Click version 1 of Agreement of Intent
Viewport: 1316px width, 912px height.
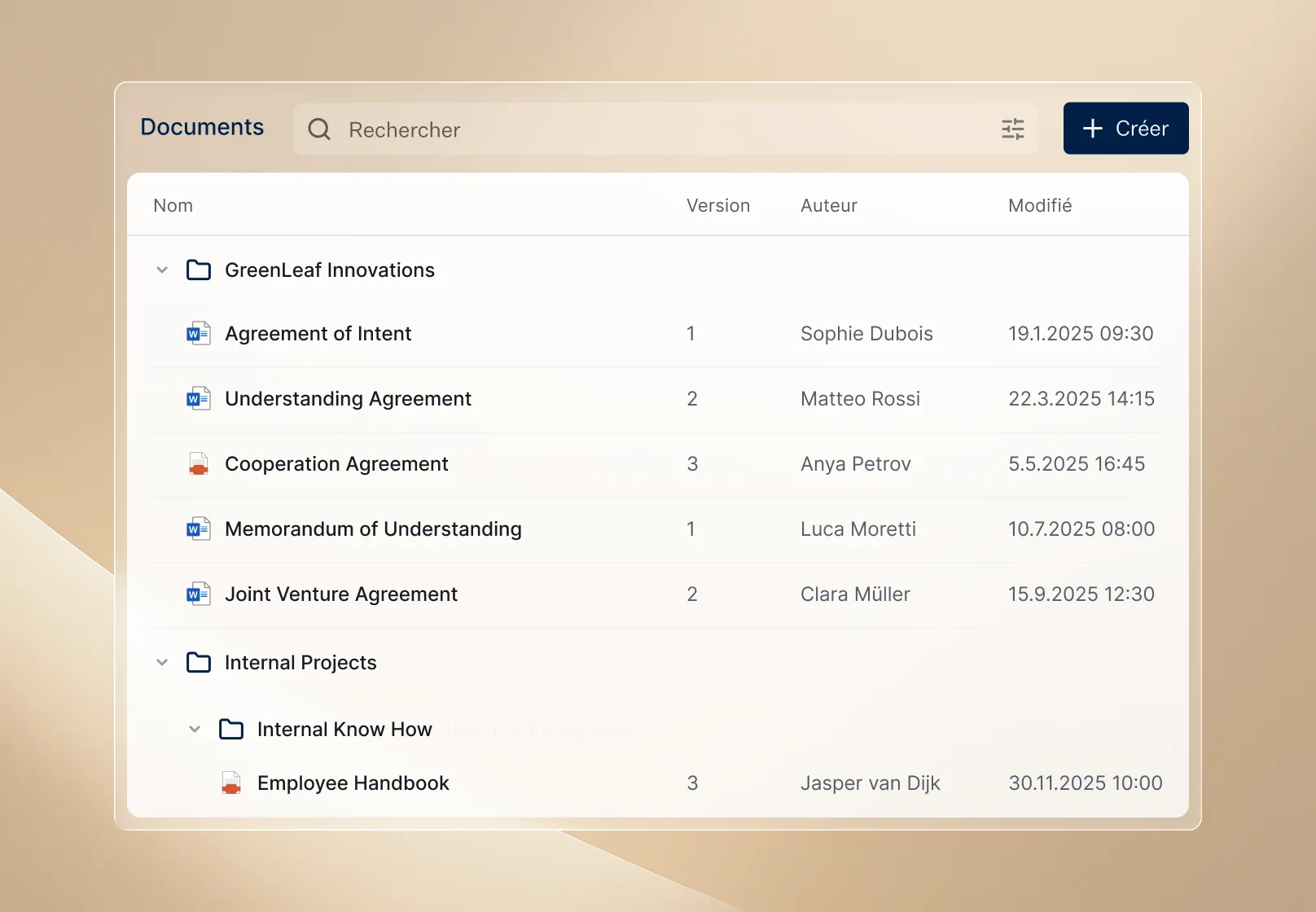(x=691, y=334)
